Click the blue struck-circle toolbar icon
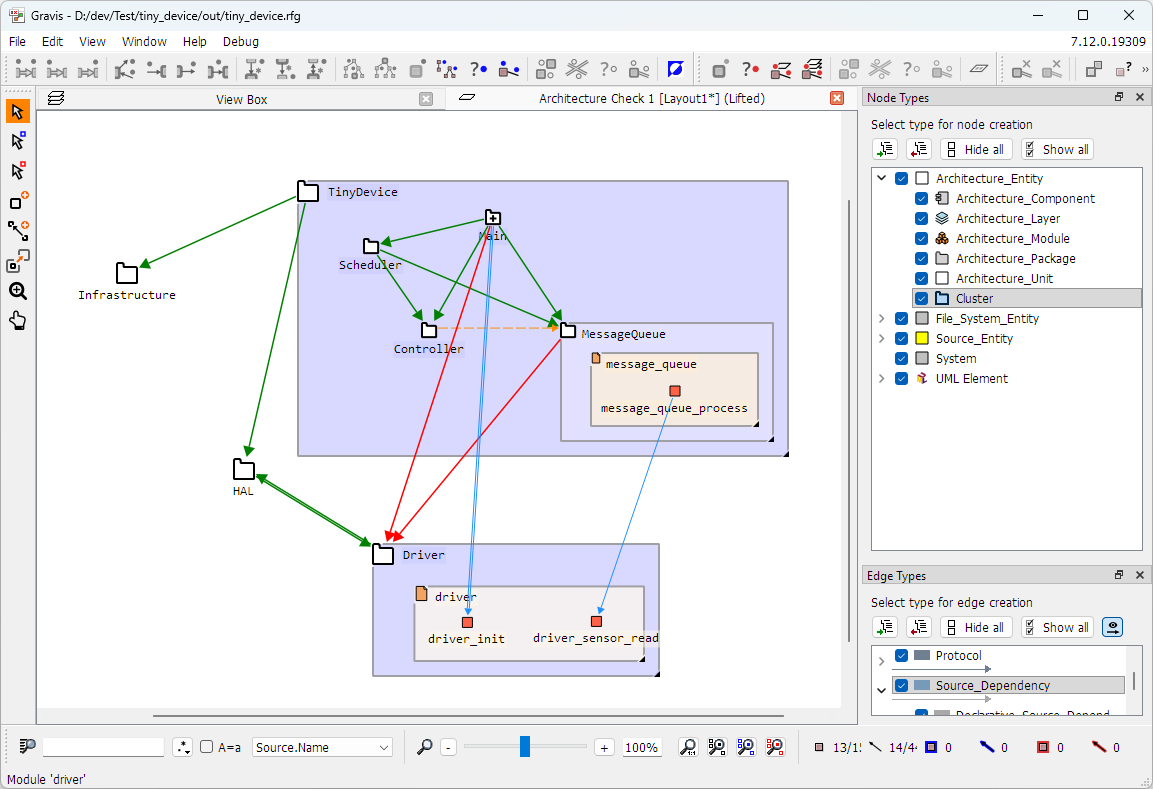 (x=675, y=69)
